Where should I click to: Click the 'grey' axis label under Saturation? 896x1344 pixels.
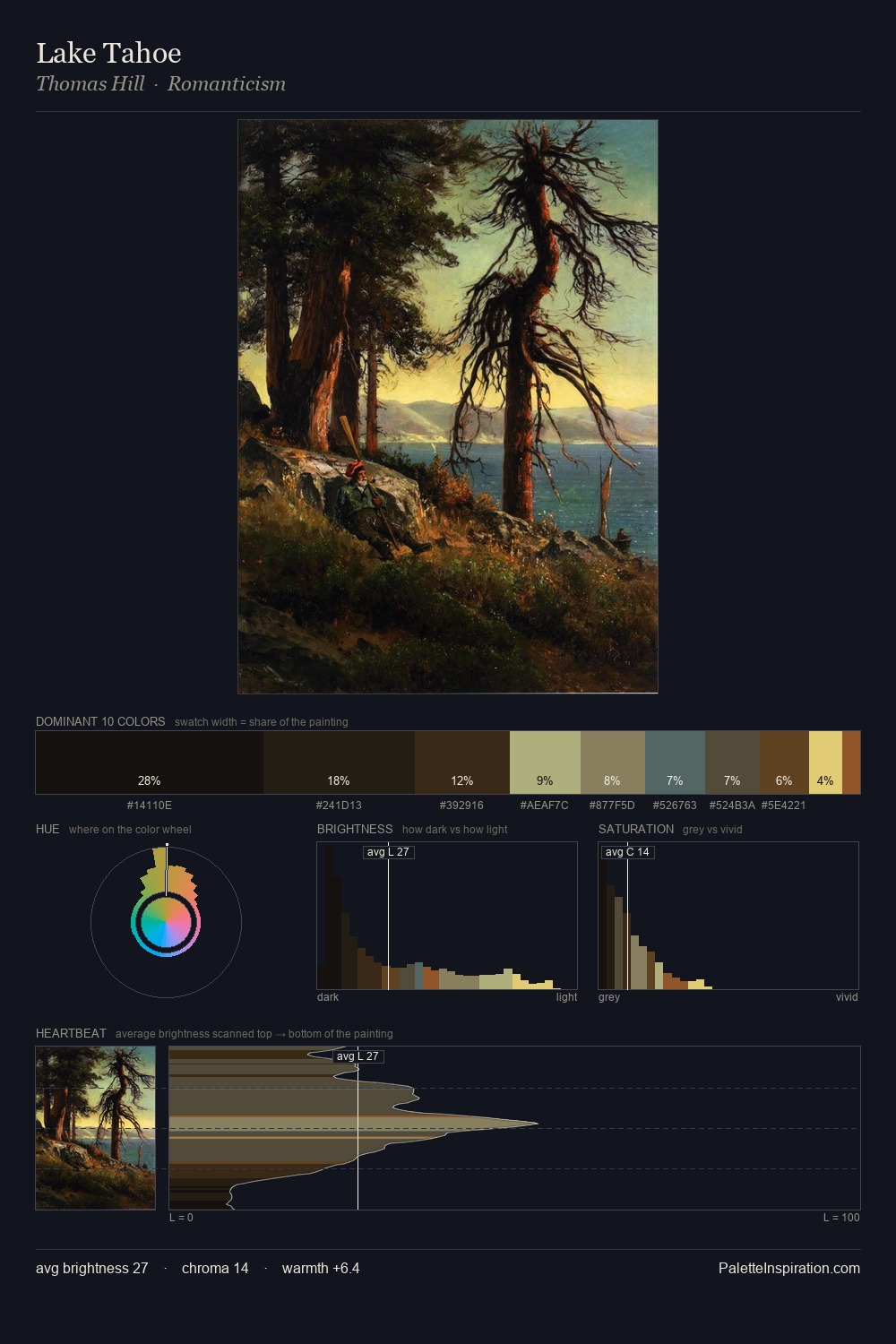(x=609, y=997)
